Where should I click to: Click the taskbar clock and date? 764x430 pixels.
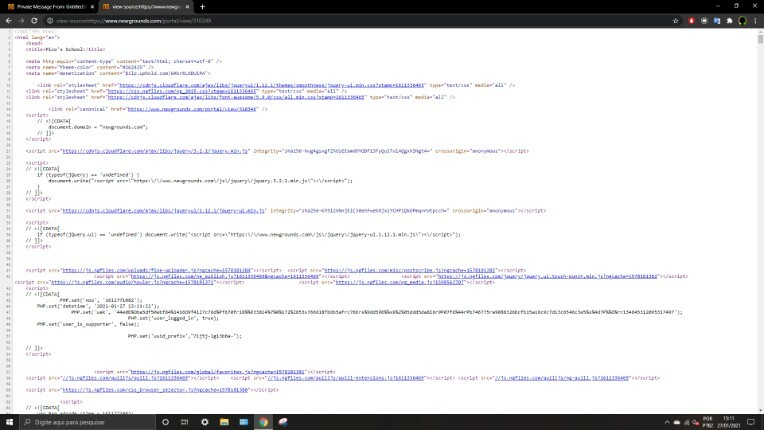coord(728,422)
